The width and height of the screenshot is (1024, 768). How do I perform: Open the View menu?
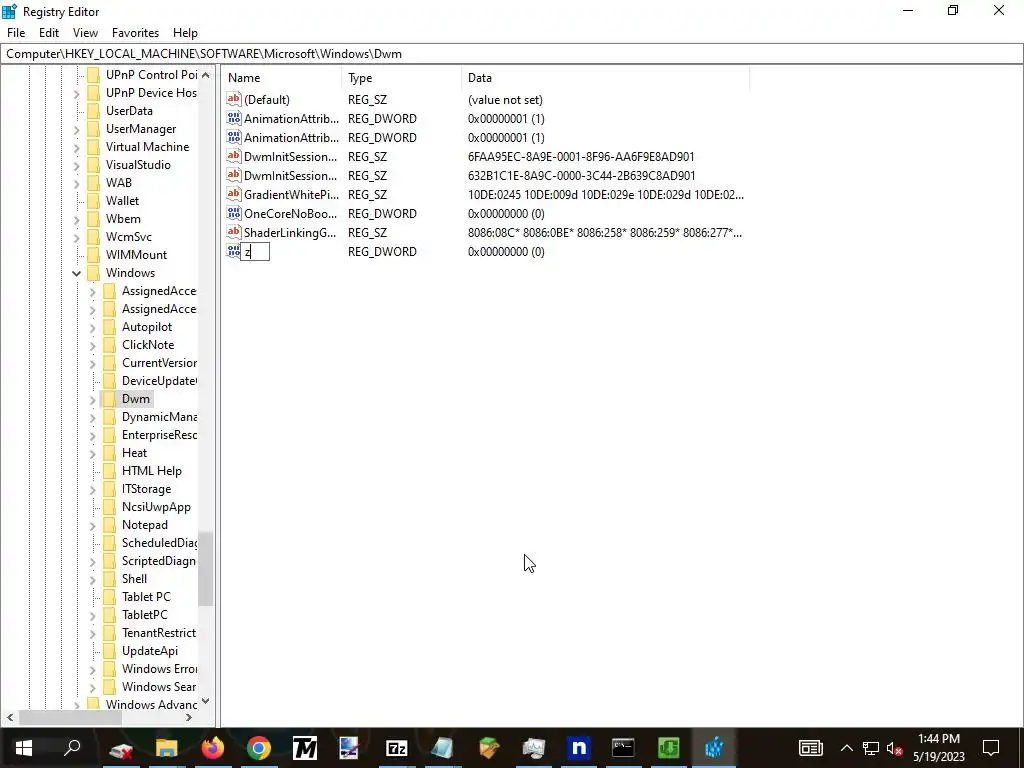(x=85, y=33)
